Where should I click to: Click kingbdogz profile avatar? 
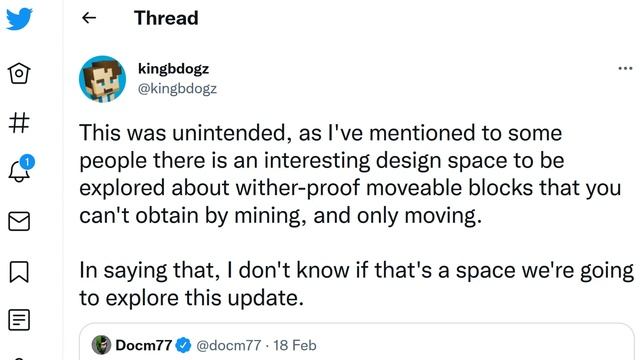[x=102, y=79]
